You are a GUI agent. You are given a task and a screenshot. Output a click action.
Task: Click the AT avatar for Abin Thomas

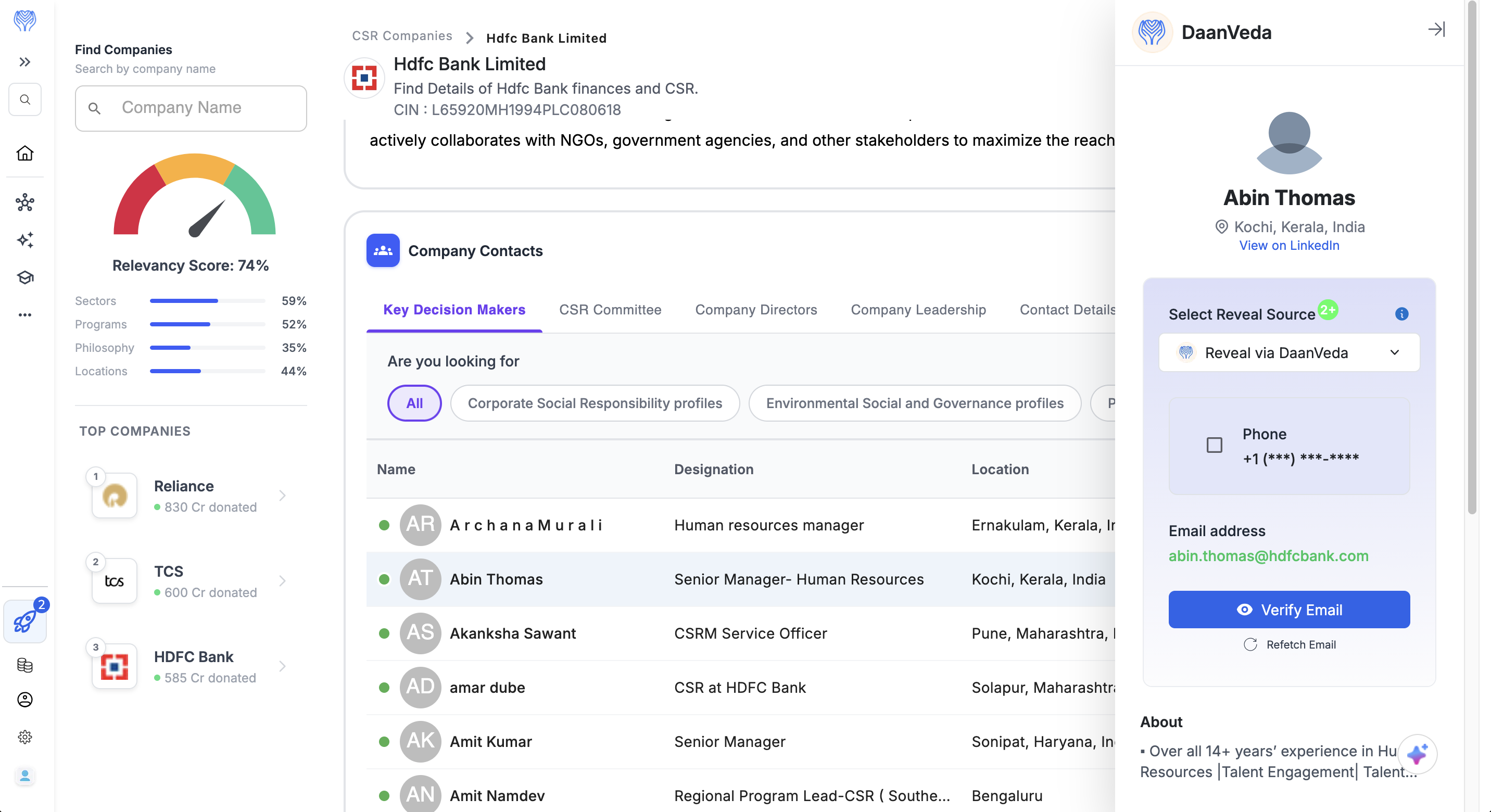point(420,579)
